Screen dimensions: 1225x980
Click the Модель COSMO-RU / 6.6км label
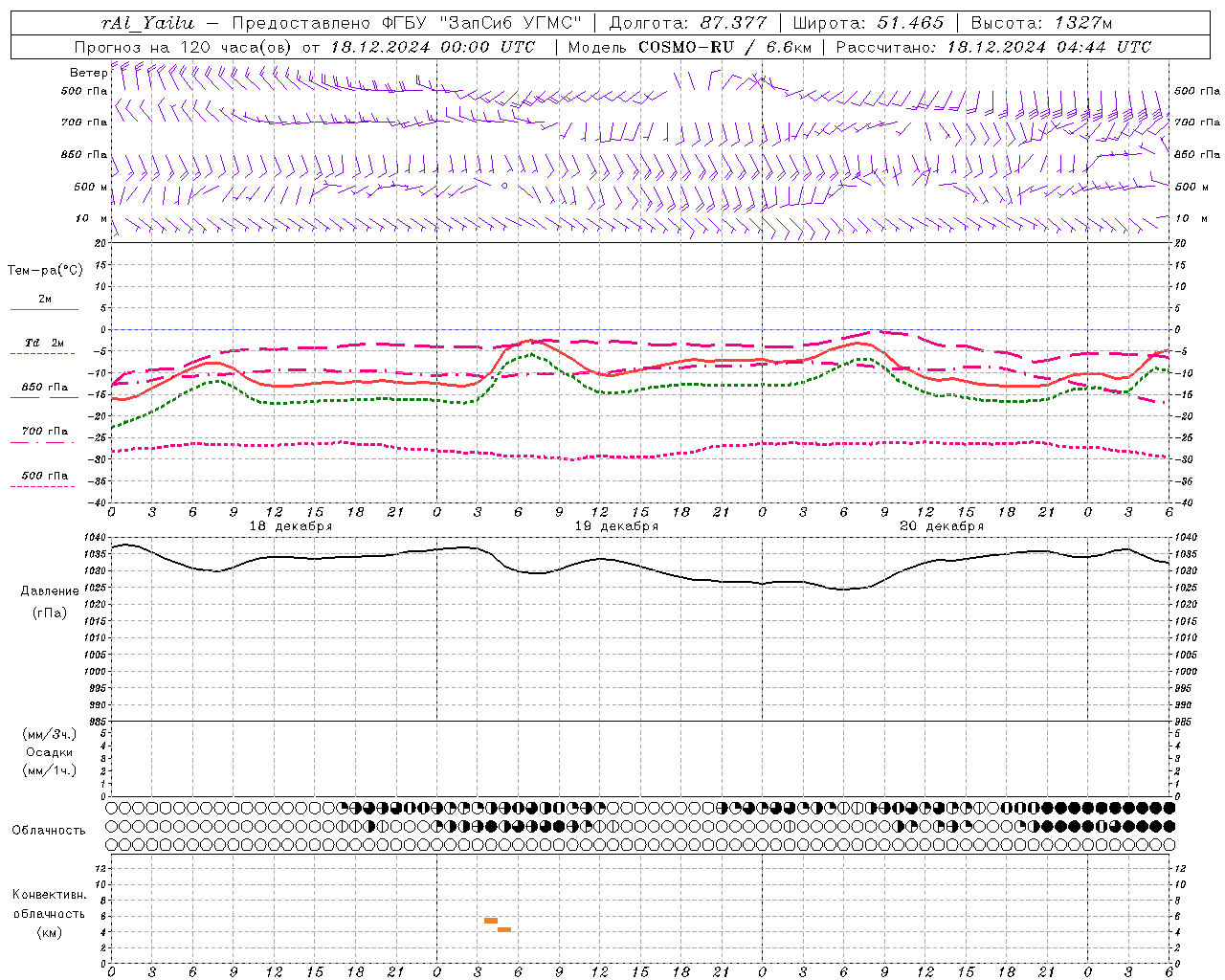[x=689, y=47]
